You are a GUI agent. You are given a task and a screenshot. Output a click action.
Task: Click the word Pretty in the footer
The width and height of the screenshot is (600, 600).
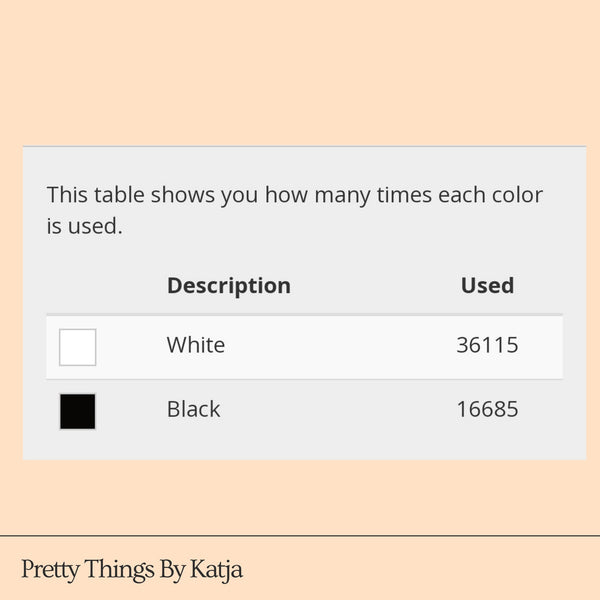coord(50,571)
